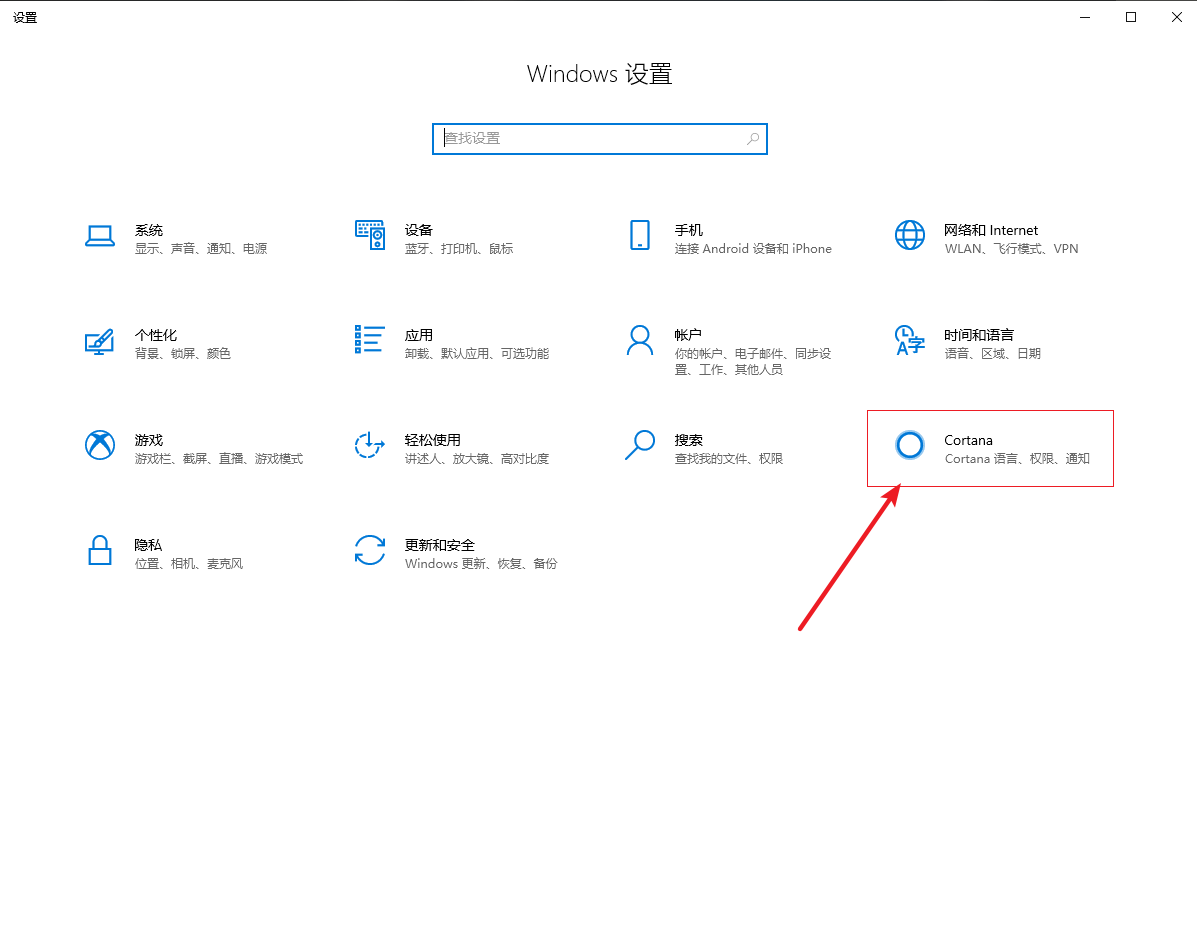Screen dimensions: 1197x933
Task: Open 应用 via its list icon
Action: point(370,340)
